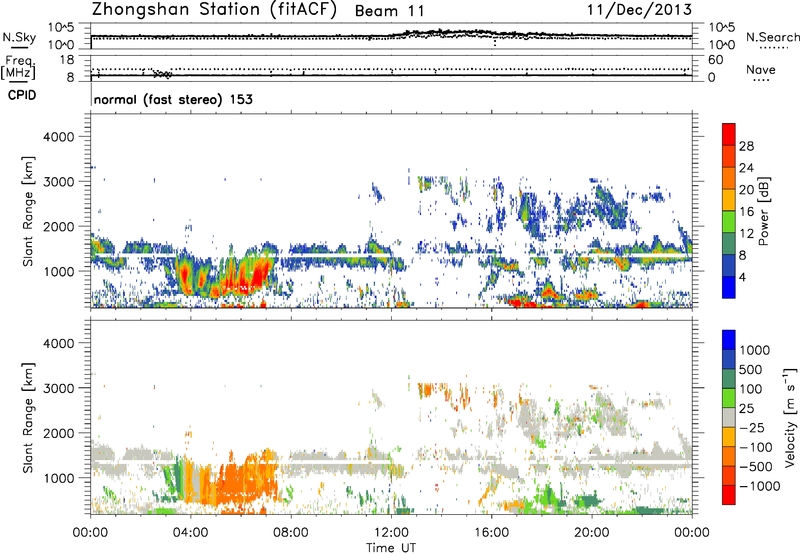Click 'normal (fast stereo) 153' text
This screenshot has height=554, width=800.
pos(173,99)
